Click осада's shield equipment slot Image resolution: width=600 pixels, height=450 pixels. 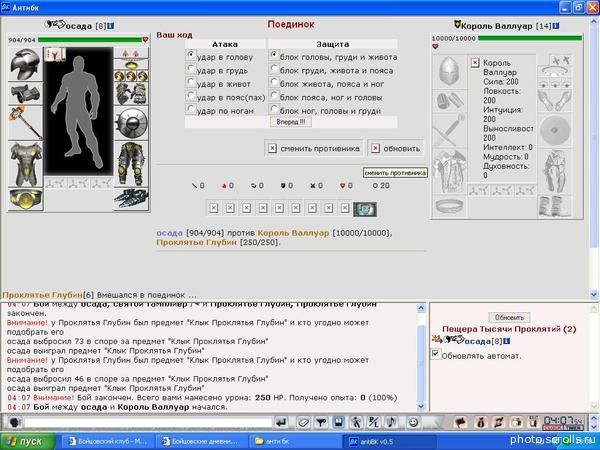click(x=131, y=123)
